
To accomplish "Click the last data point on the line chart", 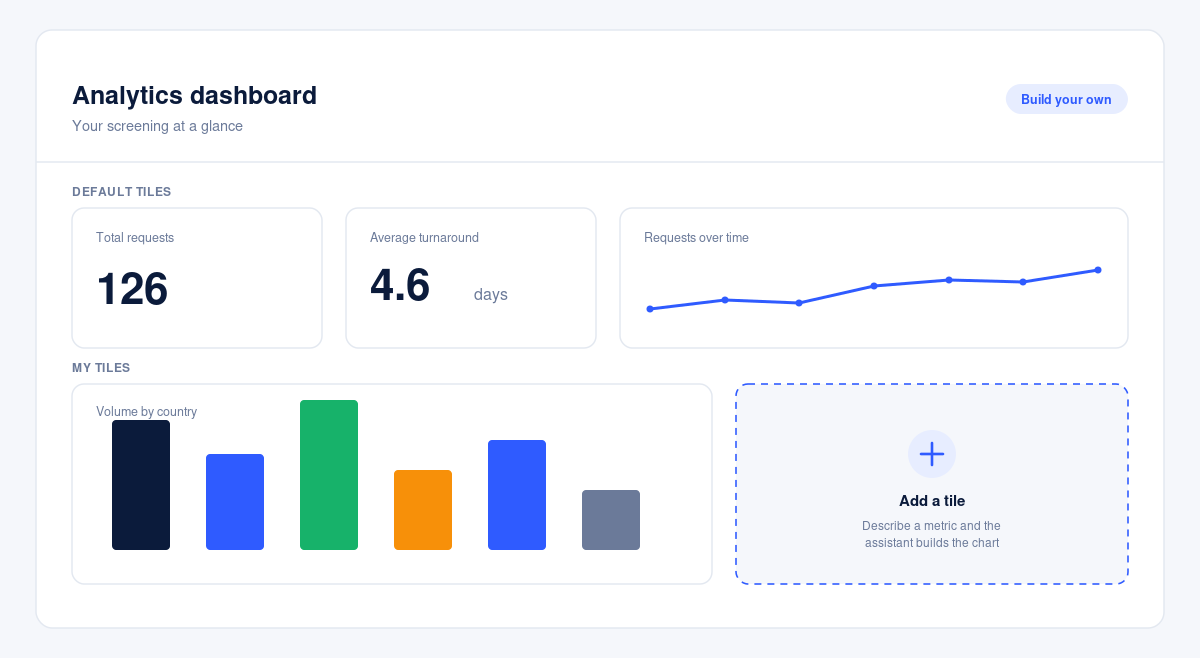I will coord(1098,270).
